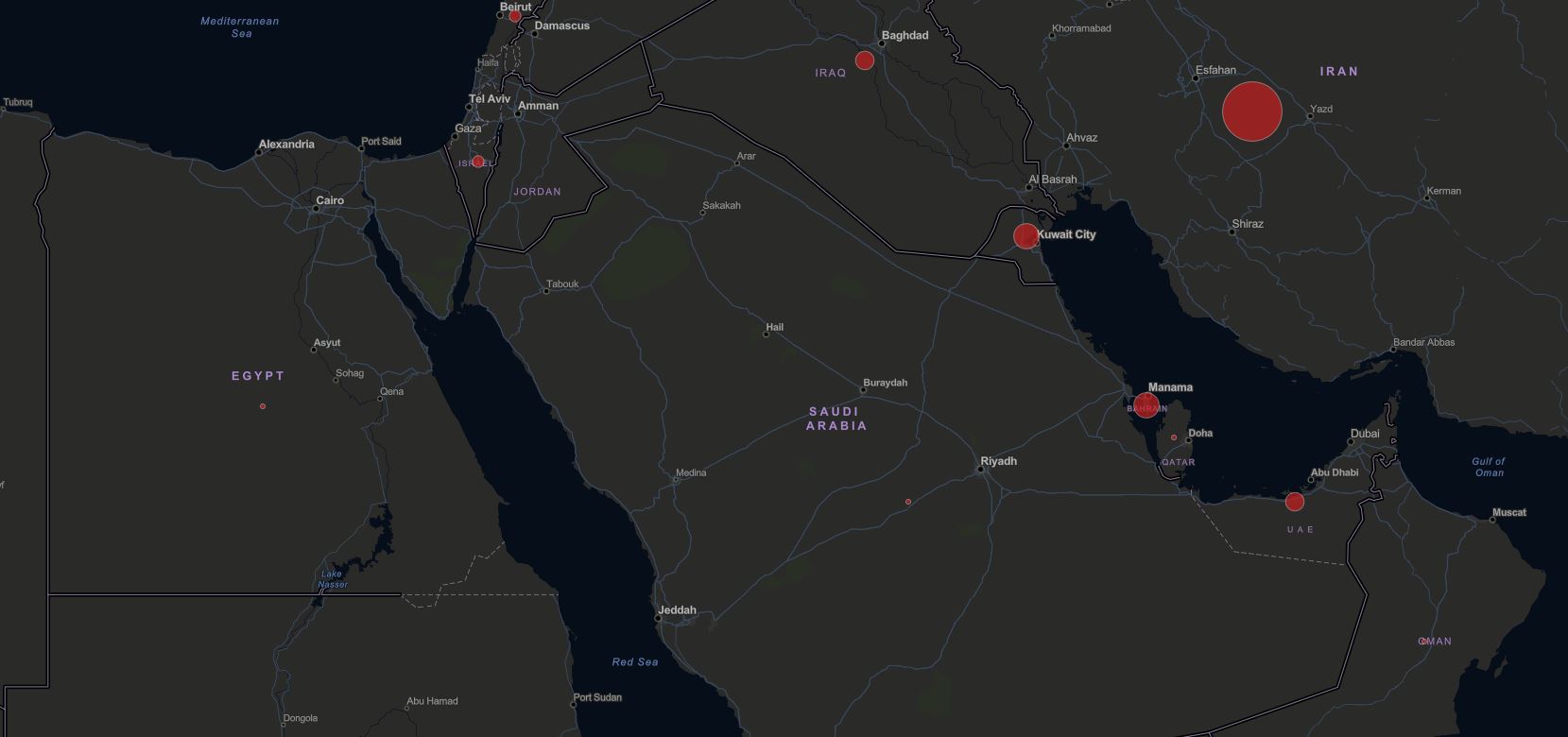The height and width of the screenshot is (737, 1568).
Task: Click the Jeddah city label
Action: click(x=677, y=609)
